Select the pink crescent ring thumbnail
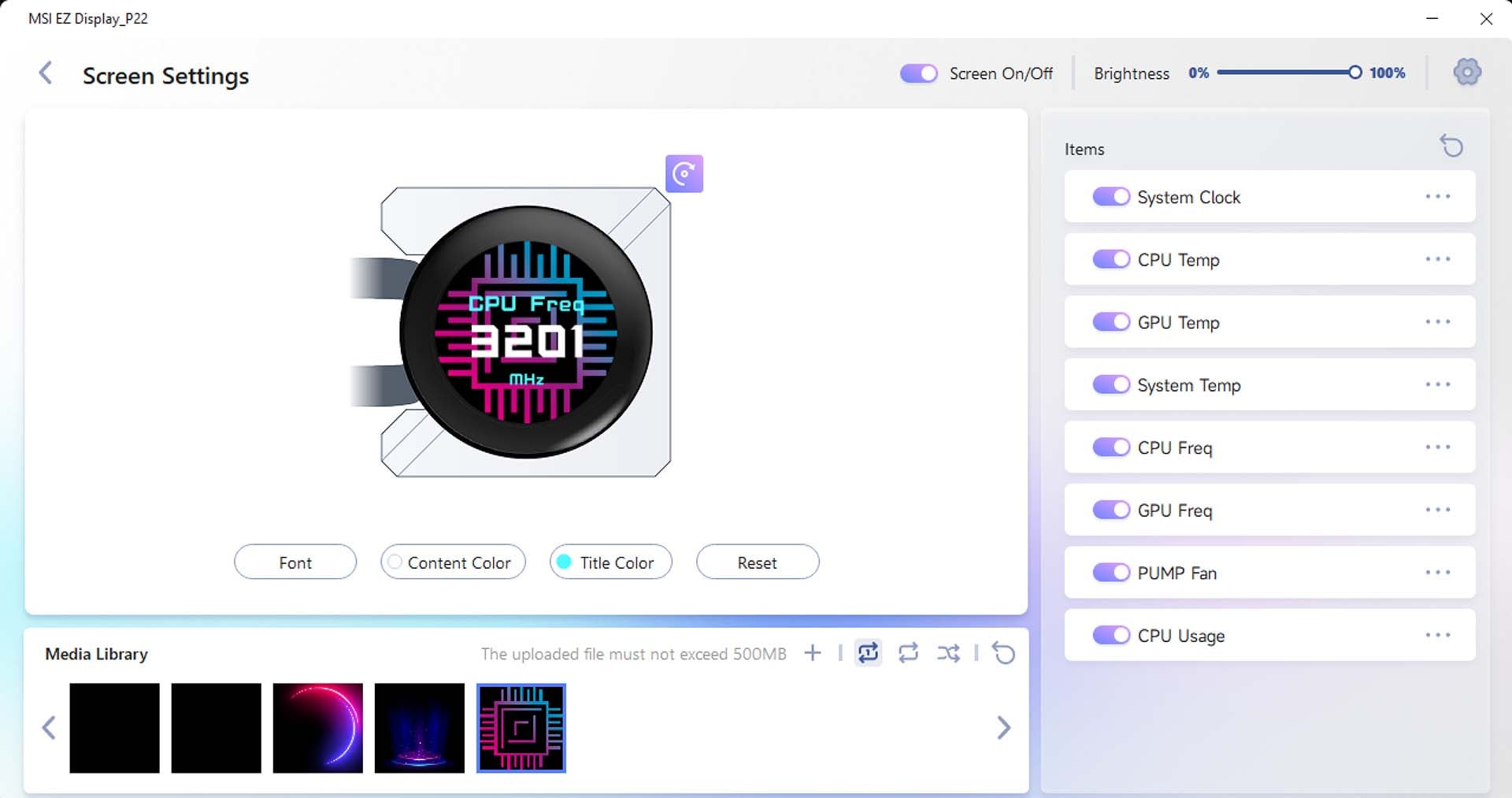Viewport: 1512px width, 798px height. pyautogui.click(x=317, y=728)
